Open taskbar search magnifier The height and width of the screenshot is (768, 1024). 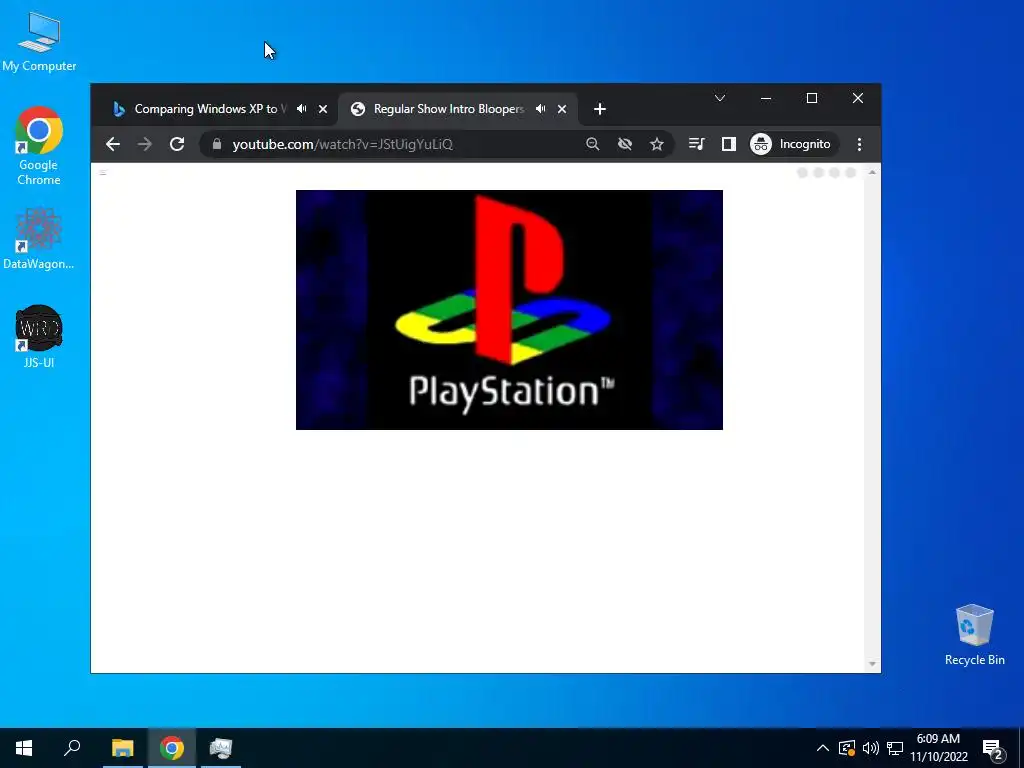72,748
